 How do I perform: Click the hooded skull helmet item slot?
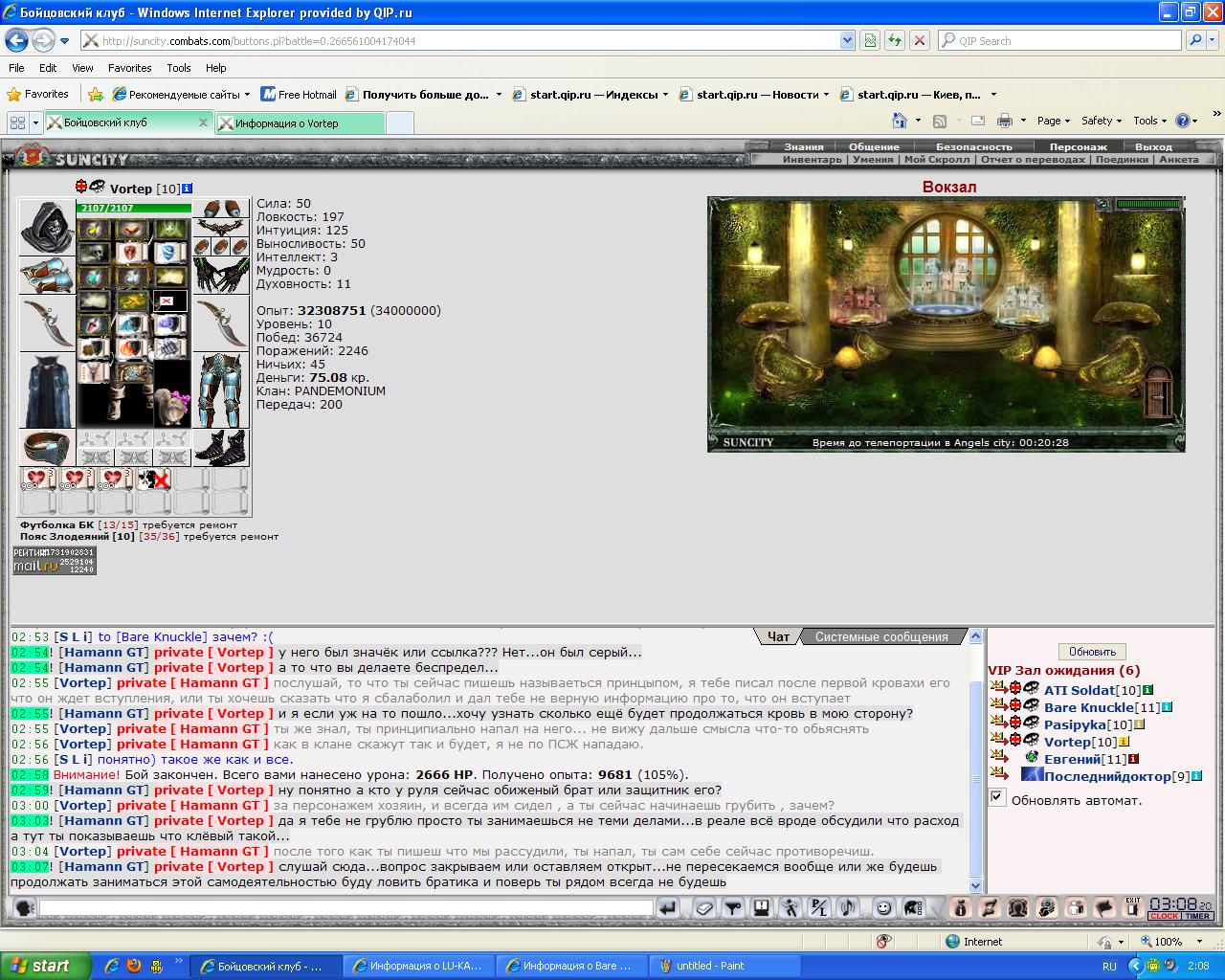pos(46,227)
